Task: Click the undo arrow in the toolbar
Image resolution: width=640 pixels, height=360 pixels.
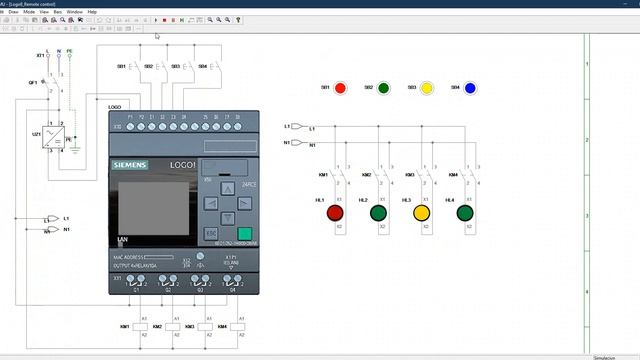Action: [99, 20]
